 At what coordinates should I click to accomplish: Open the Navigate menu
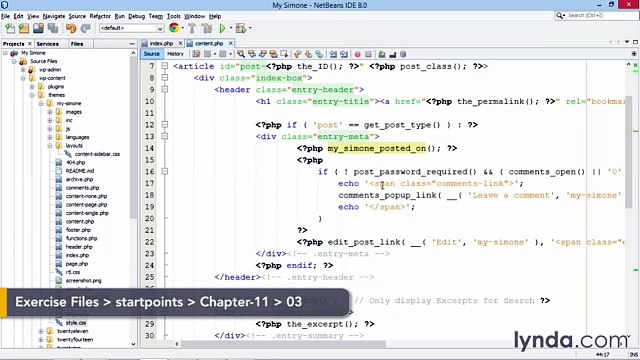(54, 16)
